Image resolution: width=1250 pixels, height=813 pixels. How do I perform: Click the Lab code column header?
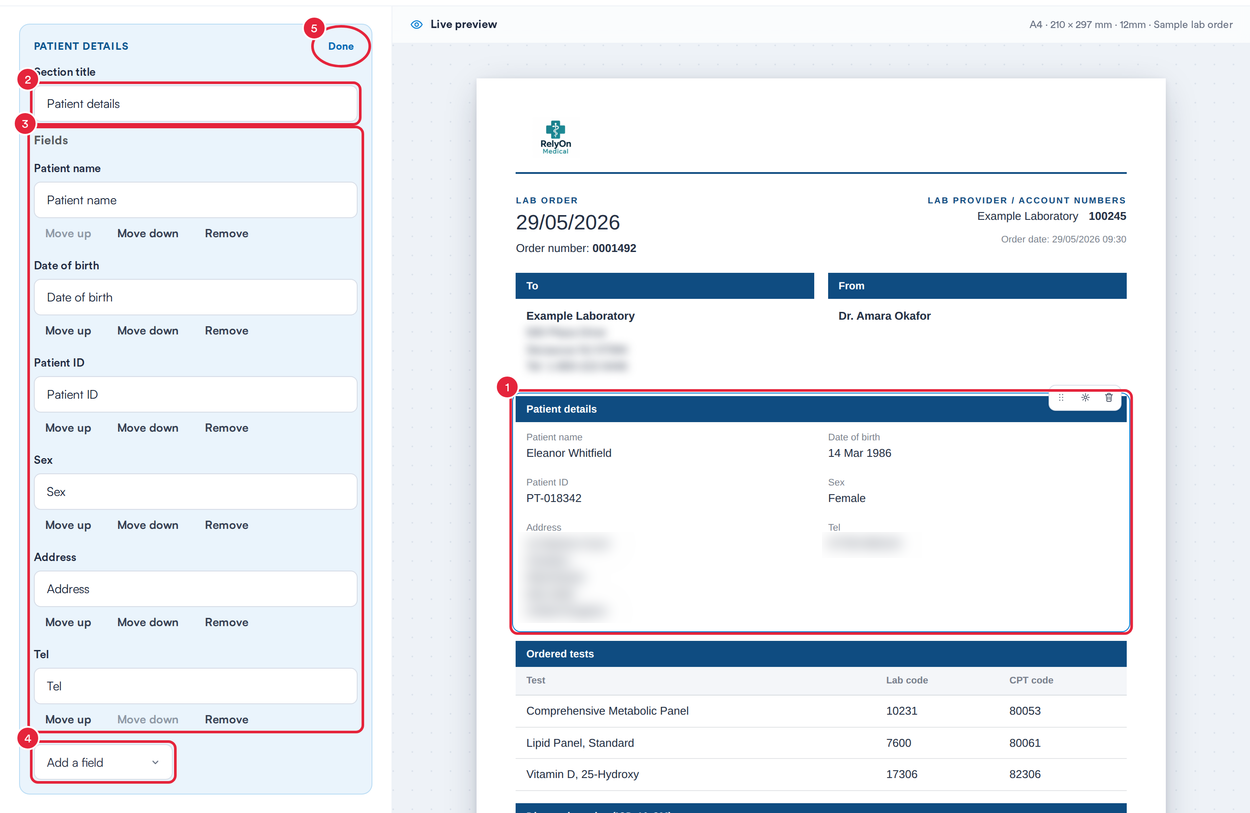[907, 680]
